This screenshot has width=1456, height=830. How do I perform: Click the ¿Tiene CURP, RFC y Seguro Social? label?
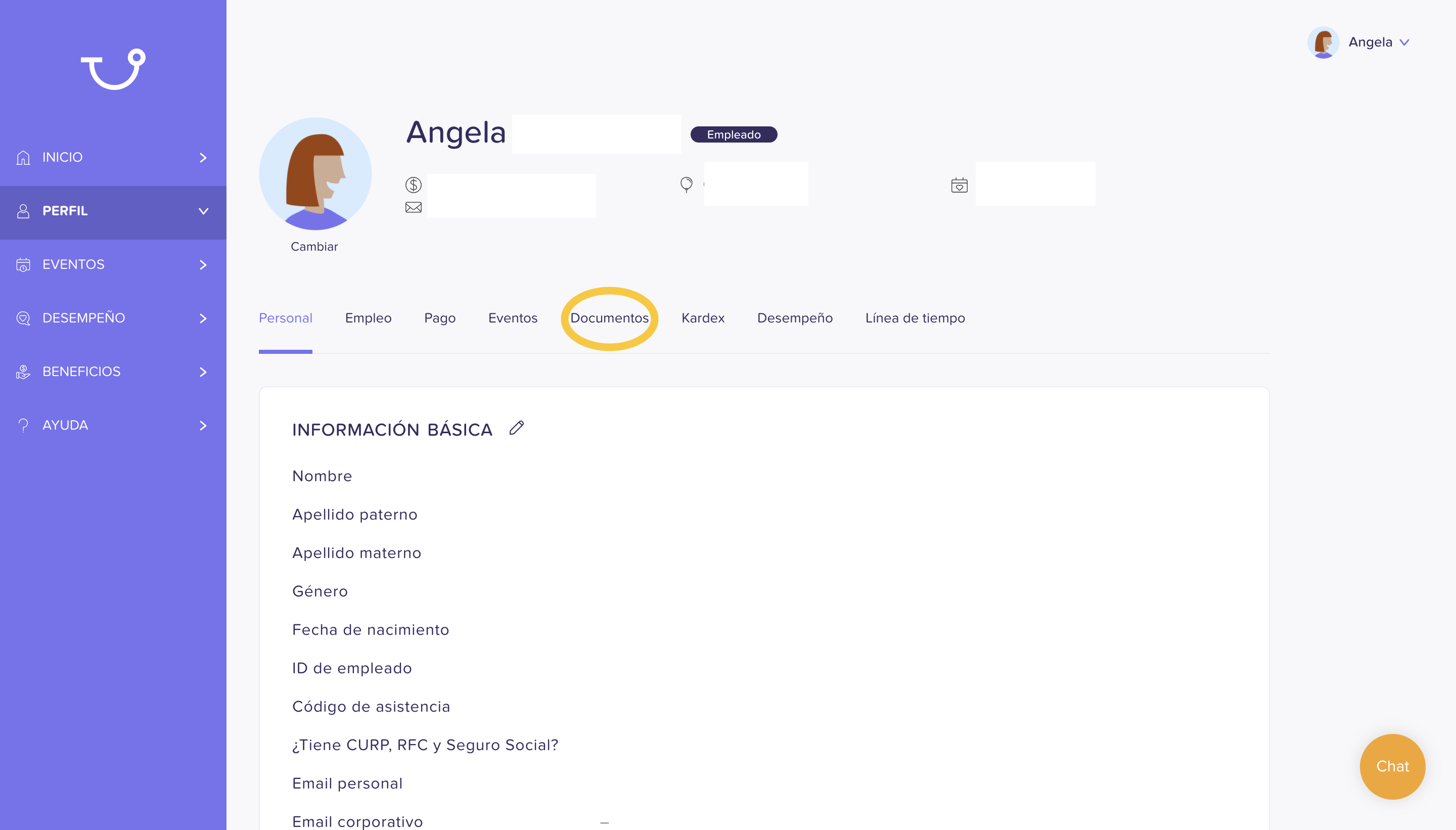point(425,745)
